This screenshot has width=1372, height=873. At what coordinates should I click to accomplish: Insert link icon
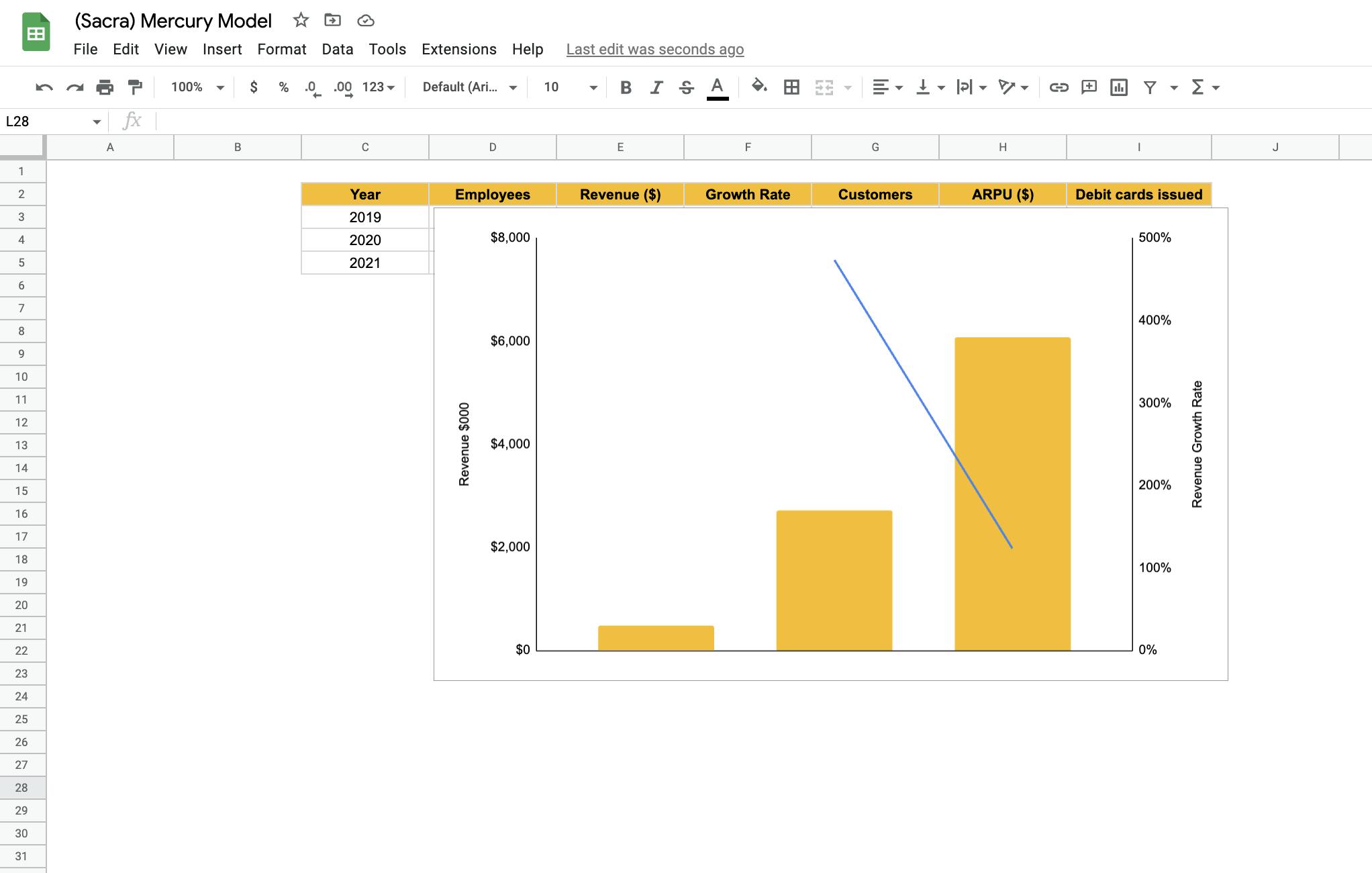click(1059, 87)
